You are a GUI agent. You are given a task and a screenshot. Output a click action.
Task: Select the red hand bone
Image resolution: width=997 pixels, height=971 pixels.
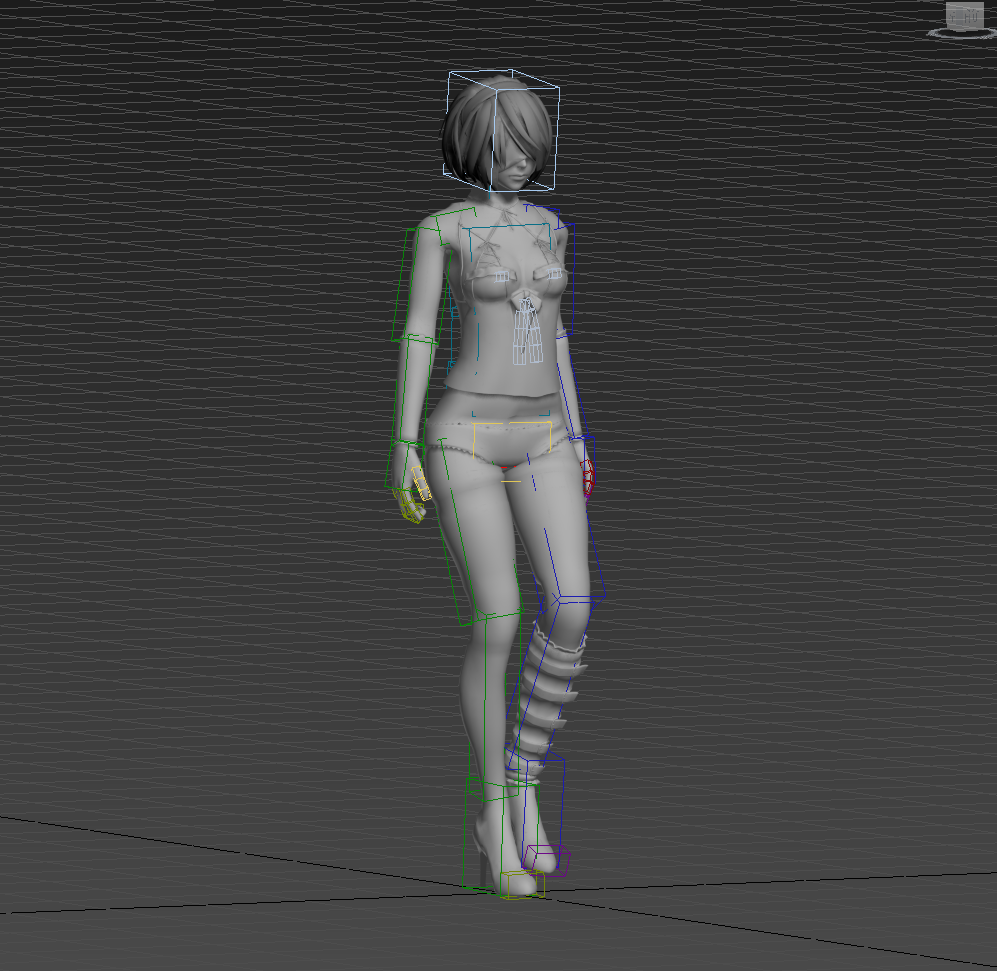(x=588, y=478)
